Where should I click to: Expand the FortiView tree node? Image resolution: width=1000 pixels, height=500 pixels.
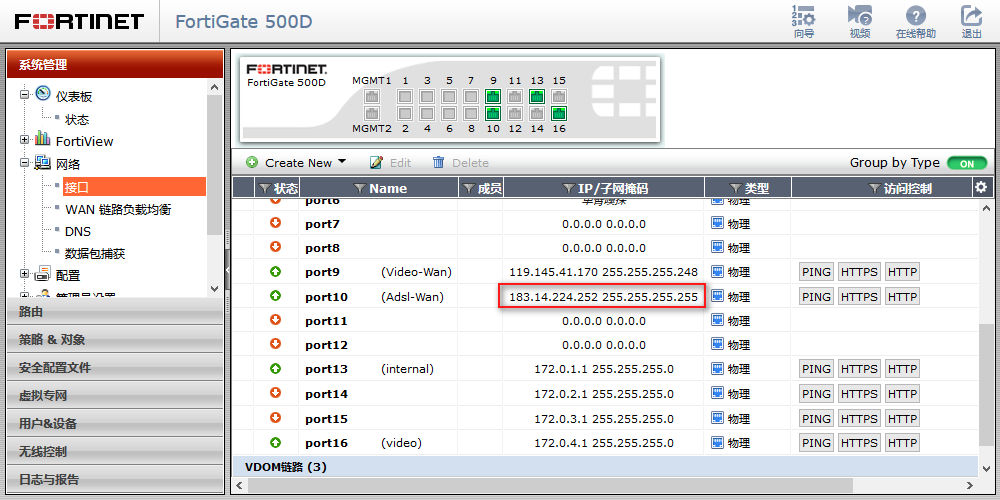[25, 139]
